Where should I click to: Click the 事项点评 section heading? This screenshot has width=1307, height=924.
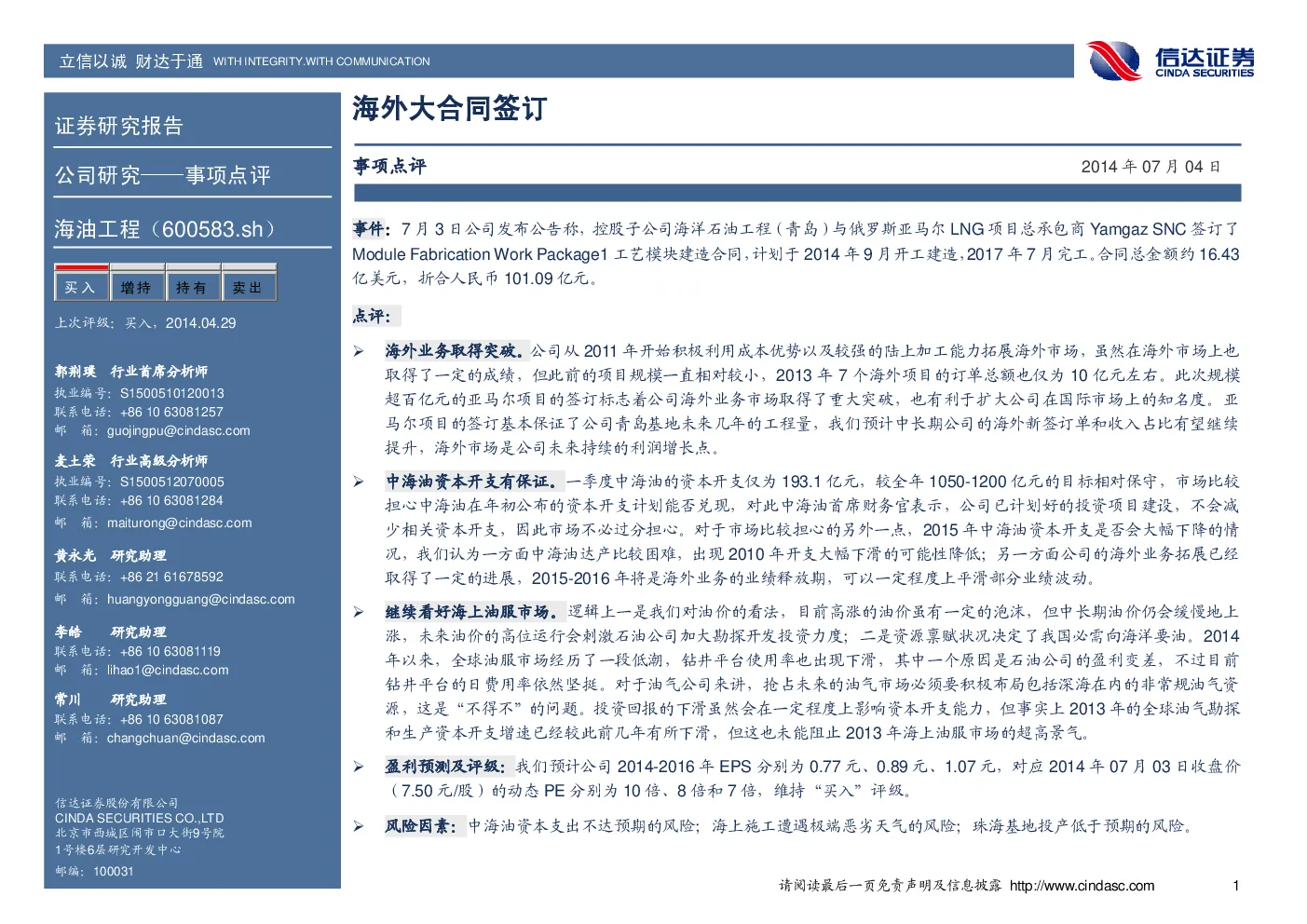click(389, 167)
